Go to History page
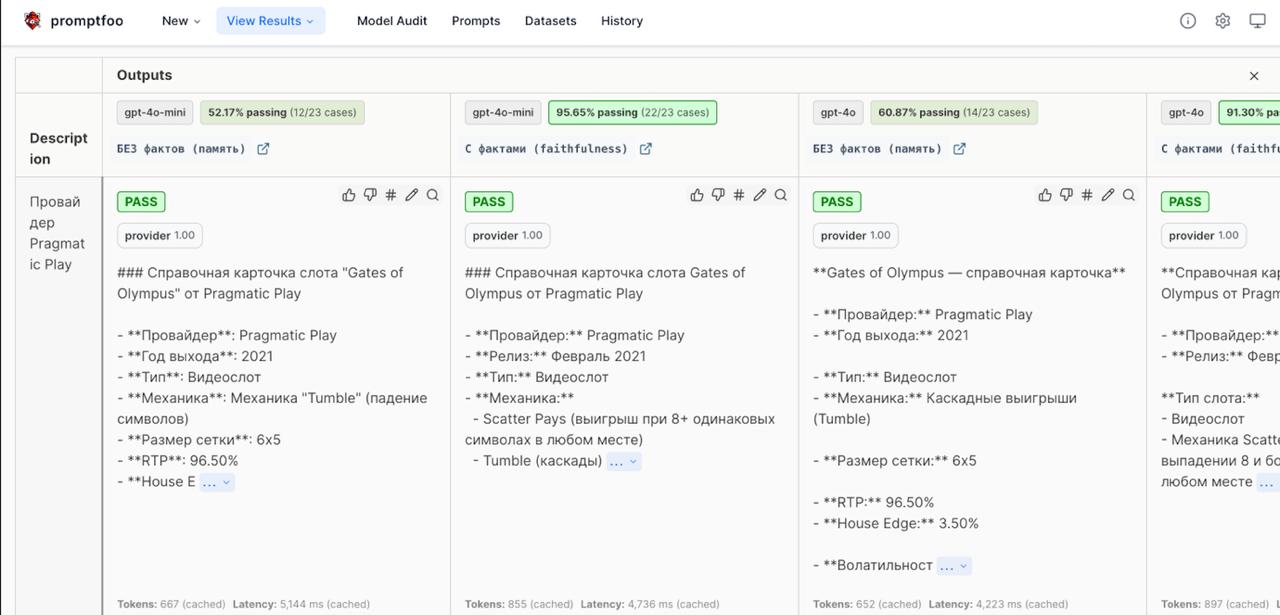Screen dimensions: 1280x615 [x=622, y=21]
